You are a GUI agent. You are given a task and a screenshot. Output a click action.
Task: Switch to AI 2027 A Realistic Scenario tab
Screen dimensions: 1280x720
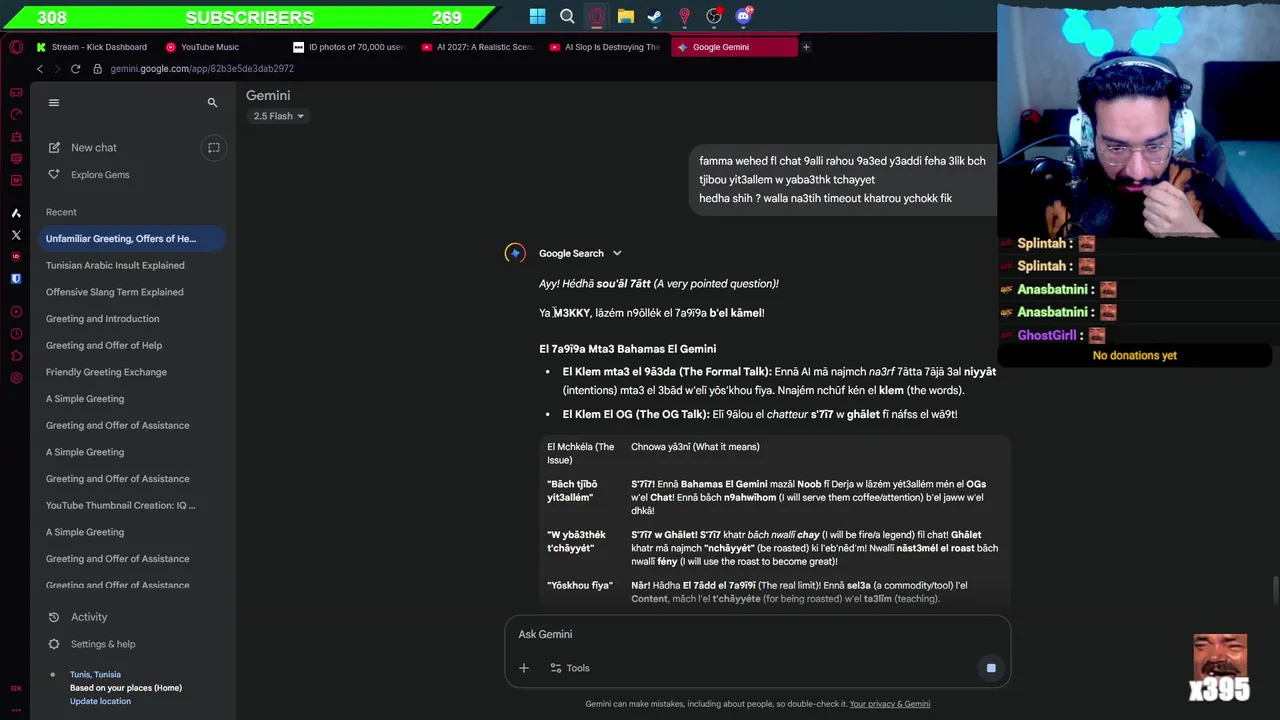(x=478, y=47)
